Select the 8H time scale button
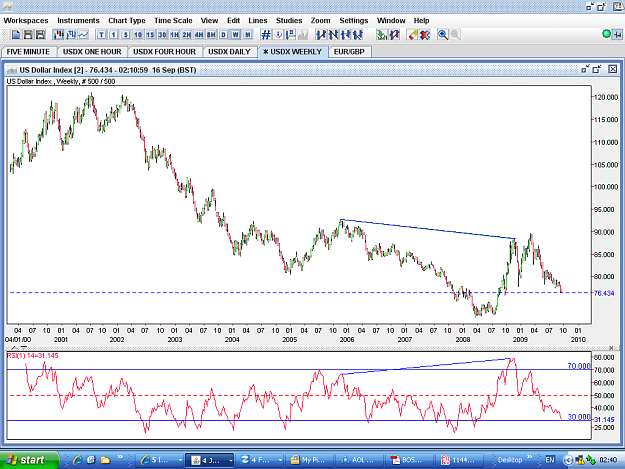The height and width of the screenshot is (469, 625). point(211,35)
